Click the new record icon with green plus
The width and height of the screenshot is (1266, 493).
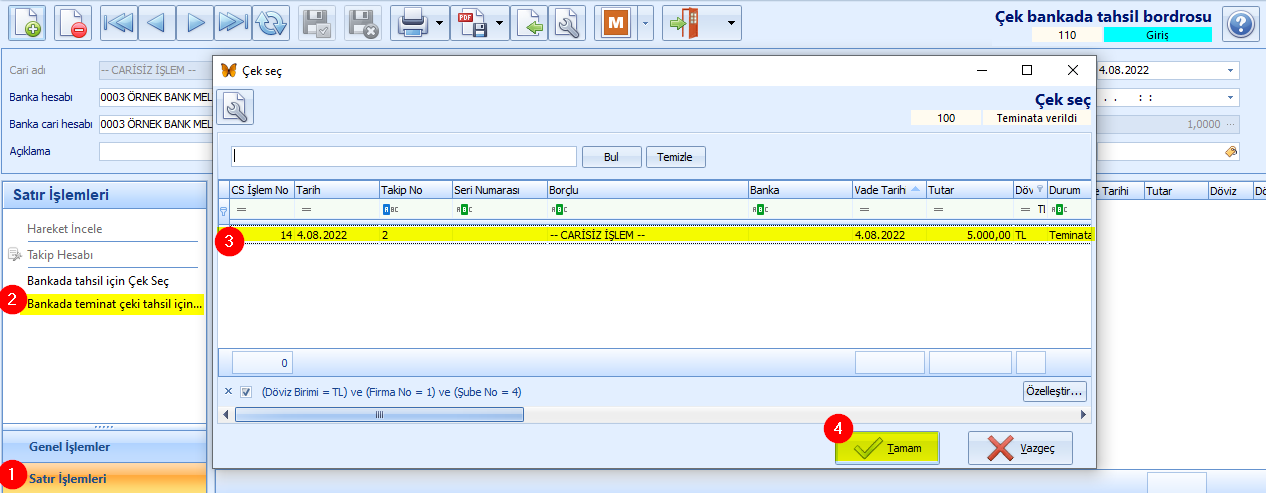pyautogui.click(x=25, y=22)
